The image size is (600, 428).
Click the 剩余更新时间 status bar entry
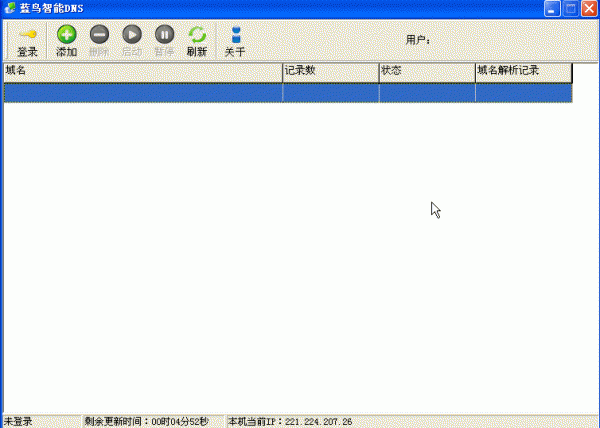[x=147, y=422]
